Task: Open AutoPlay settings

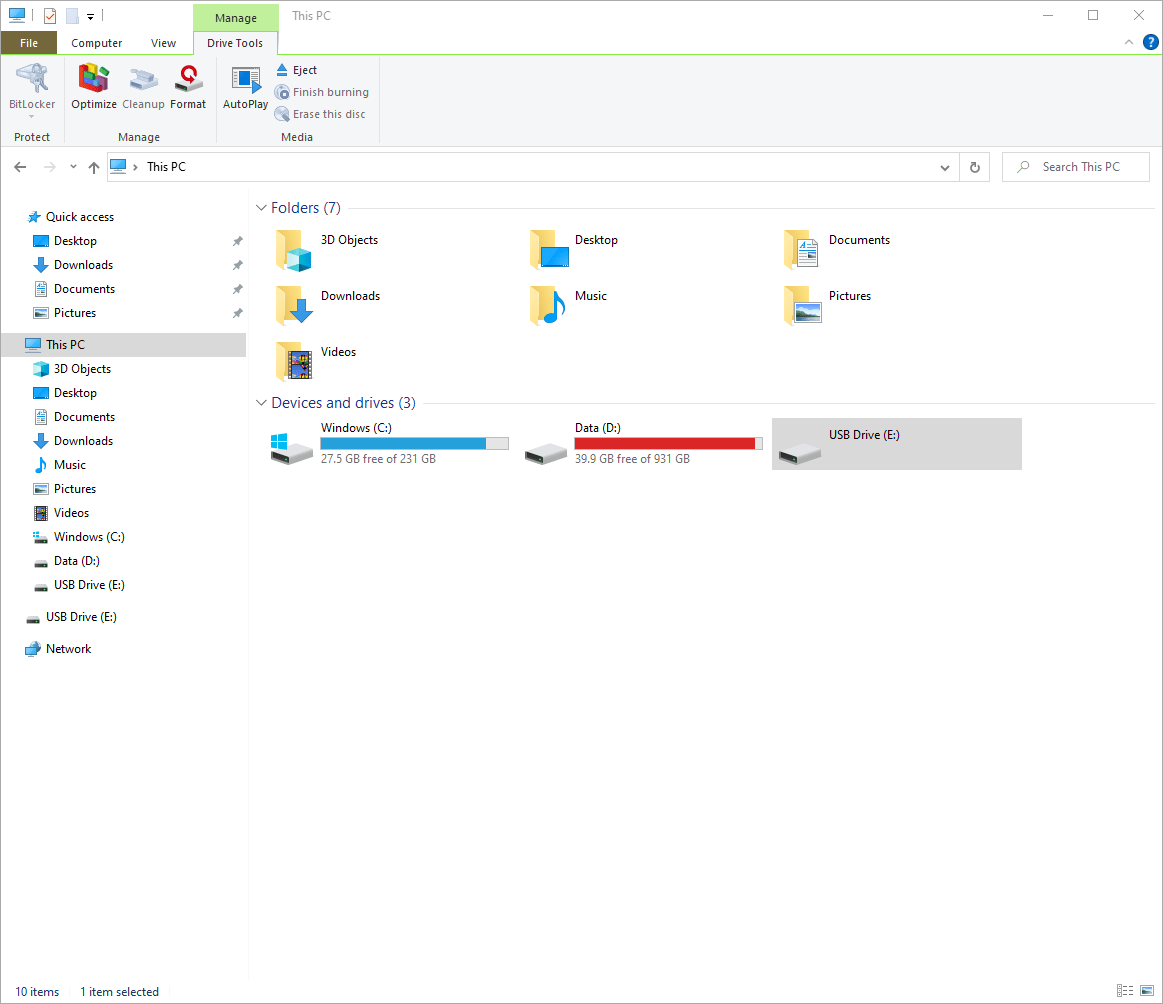Action: (245, 85)
